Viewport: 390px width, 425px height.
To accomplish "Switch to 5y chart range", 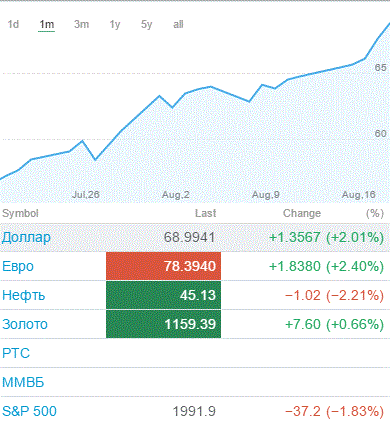I will pyautogui.click(x=146, y=24).
